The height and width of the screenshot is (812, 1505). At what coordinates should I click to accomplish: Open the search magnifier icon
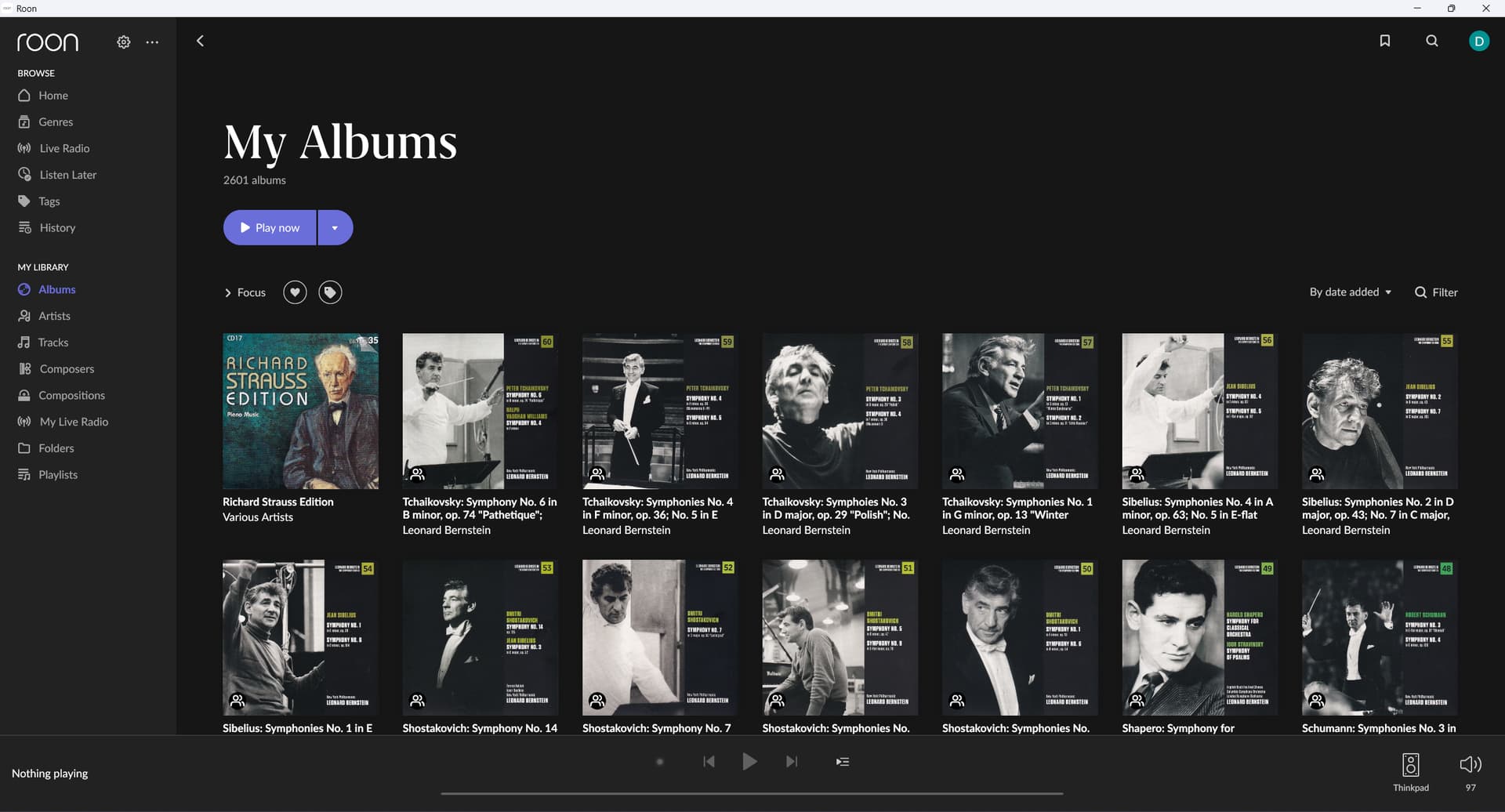coord(1431,41)
